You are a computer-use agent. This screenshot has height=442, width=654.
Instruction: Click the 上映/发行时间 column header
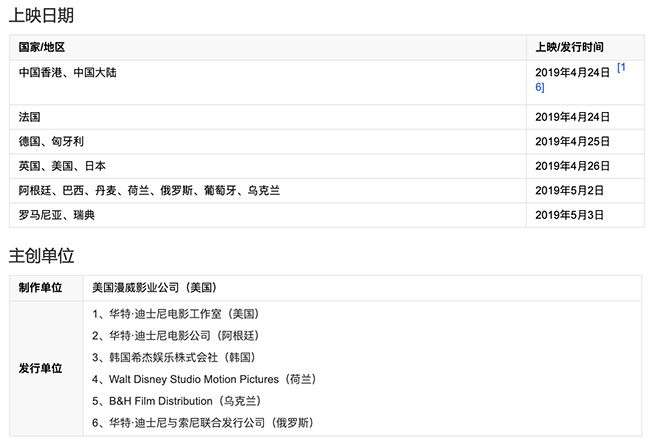coord(569,47)
